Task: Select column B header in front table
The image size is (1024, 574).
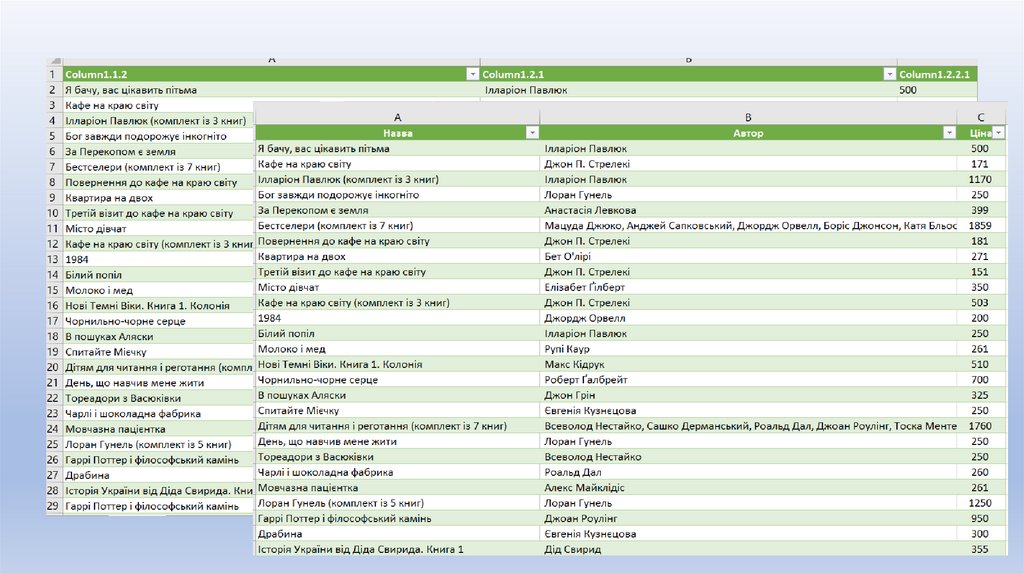Action: [x=748, y=117]
